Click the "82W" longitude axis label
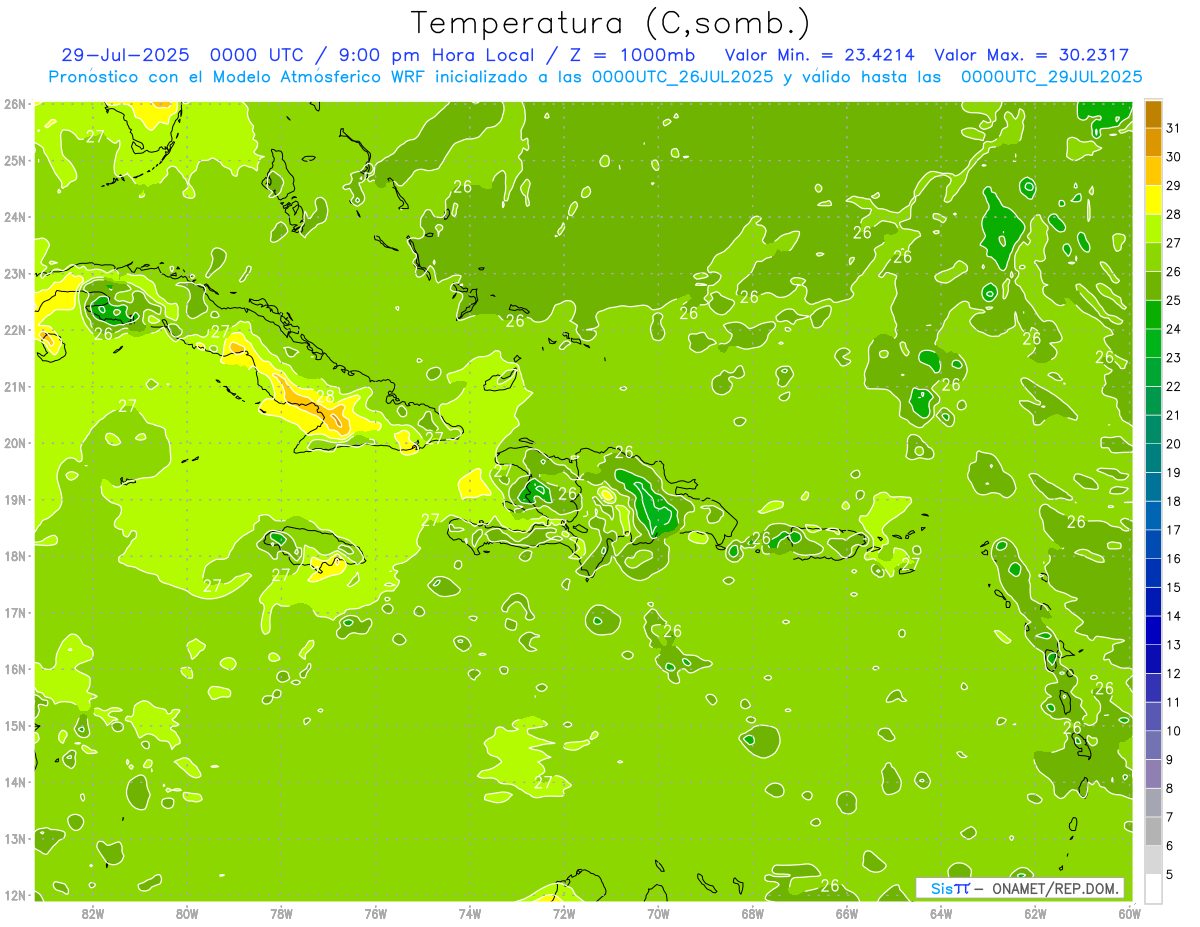The width and height of the screenshot is (1200, 927). point(93,913)
